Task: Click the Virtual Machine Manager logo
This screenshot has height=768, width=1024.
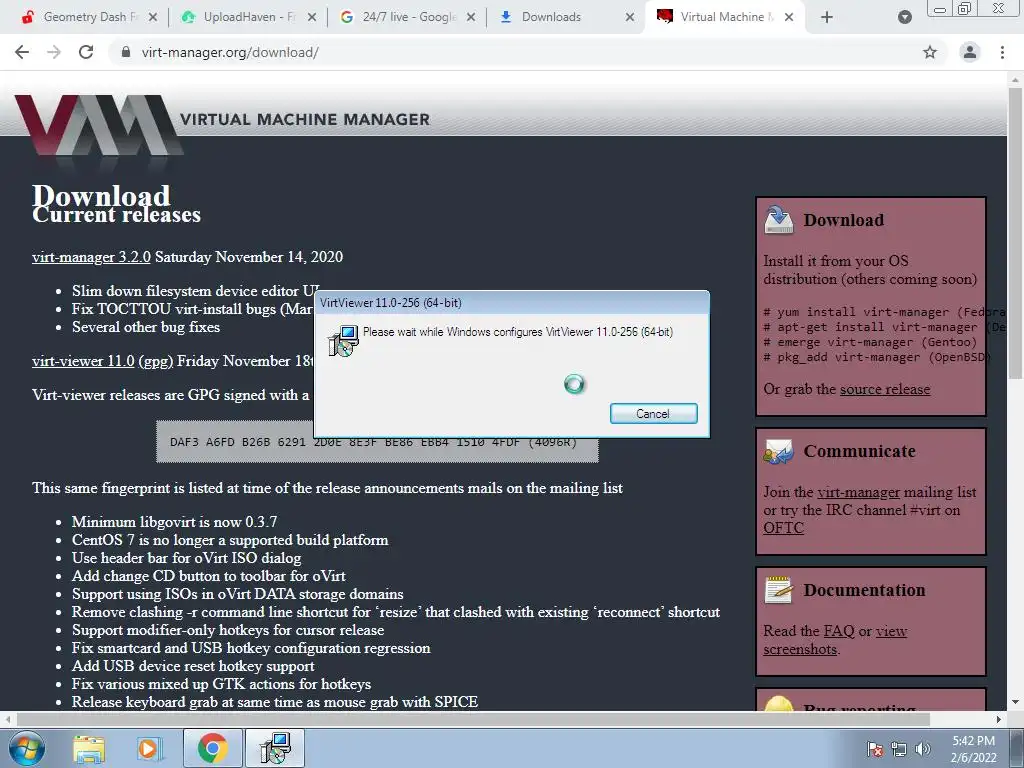Action: point(98,125)
